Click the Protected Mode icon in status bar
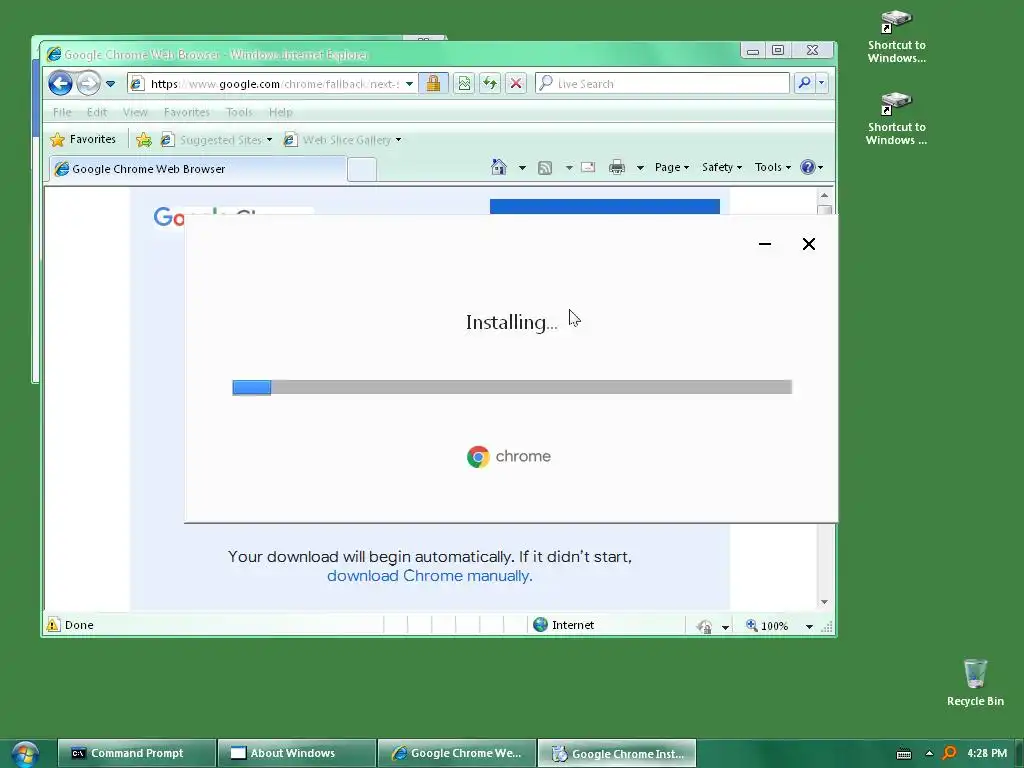This screenshot has width=1024, height=768. pyautogui.click(x=704, y=626)
